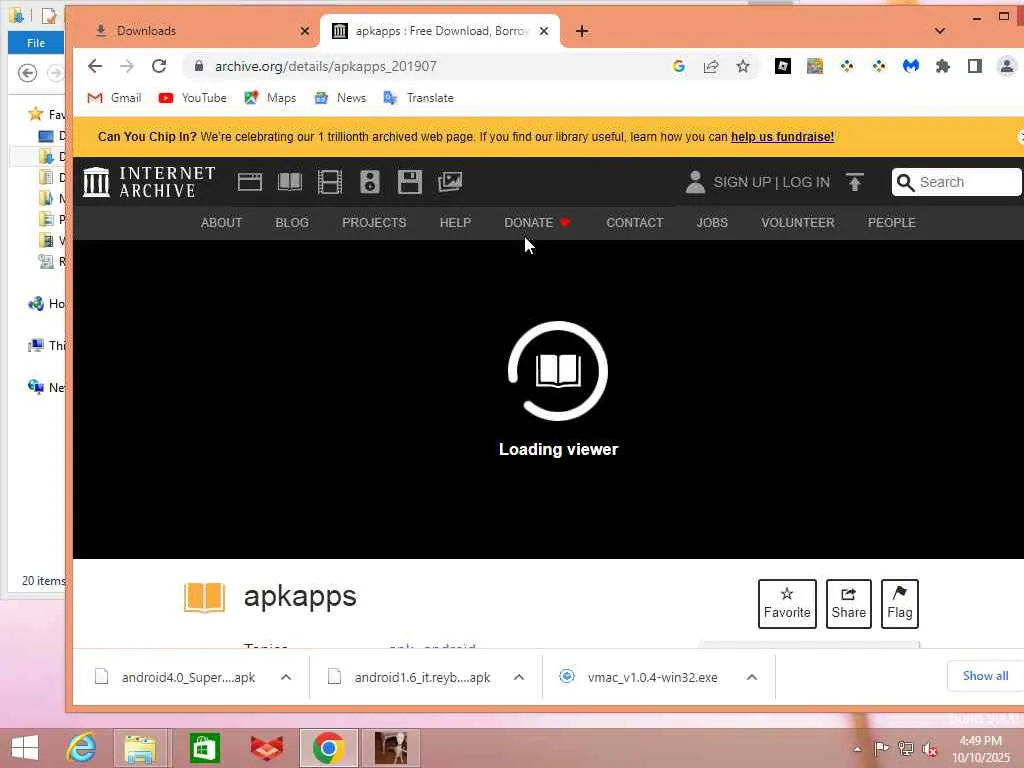Expand options for android1.6_it.reyb apk download
The height and width of the screenshot is (768, 1024).
[519, 677]
